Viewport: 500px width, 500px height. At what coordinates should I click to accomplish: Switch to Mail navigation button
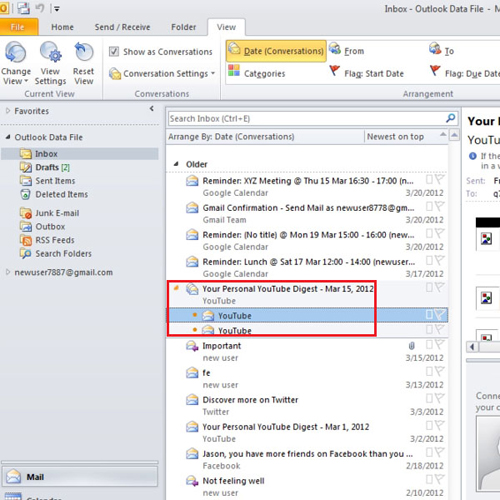click(79, 477)
